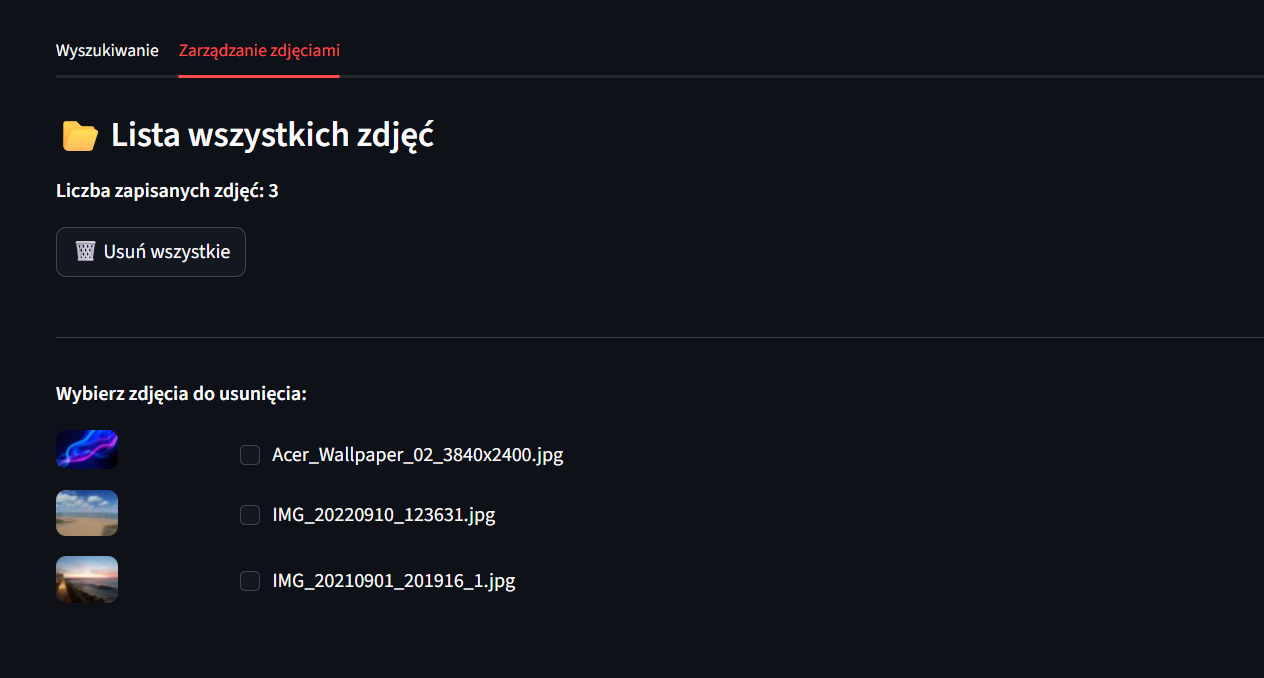The height and width of the screenshot is (678, 1264).
Task: Click the Liczba zapisanych zdjęć count text
Action: click(x=160, y=191)
